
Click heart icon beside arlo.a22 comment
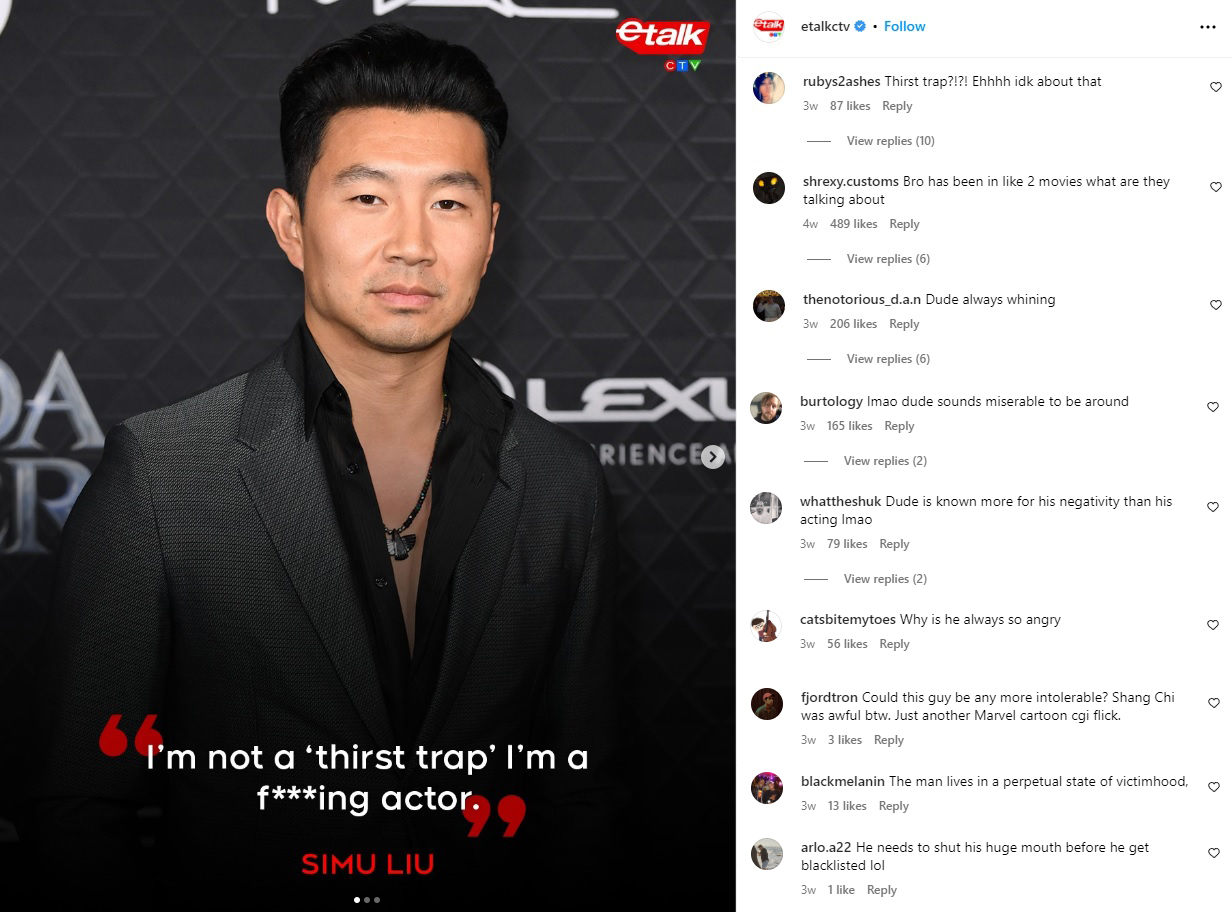(x=1214, y=853)
